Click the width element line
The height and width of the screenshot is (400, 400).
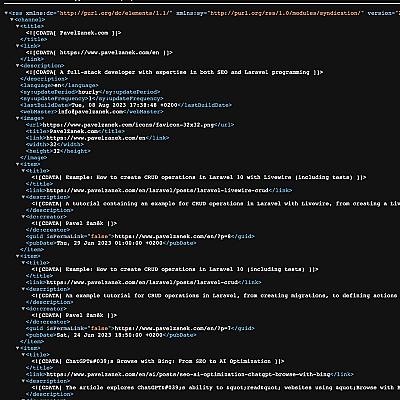click(x=55, y=144)
